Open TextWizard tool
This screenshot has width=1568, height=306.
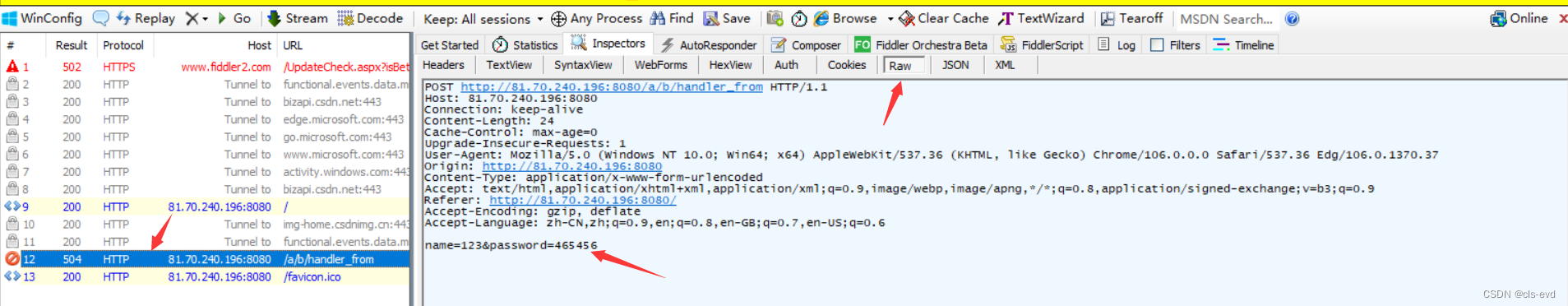tap(1041, 18)
